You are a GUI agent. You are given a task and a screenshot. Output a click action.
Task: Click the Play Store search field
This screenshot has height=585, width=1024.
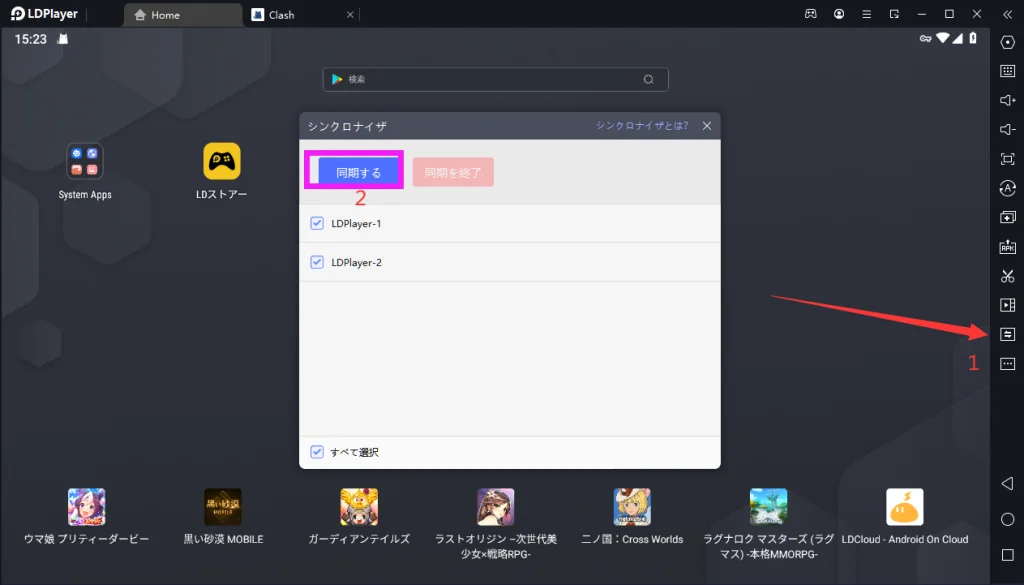(x=495, y=79)
